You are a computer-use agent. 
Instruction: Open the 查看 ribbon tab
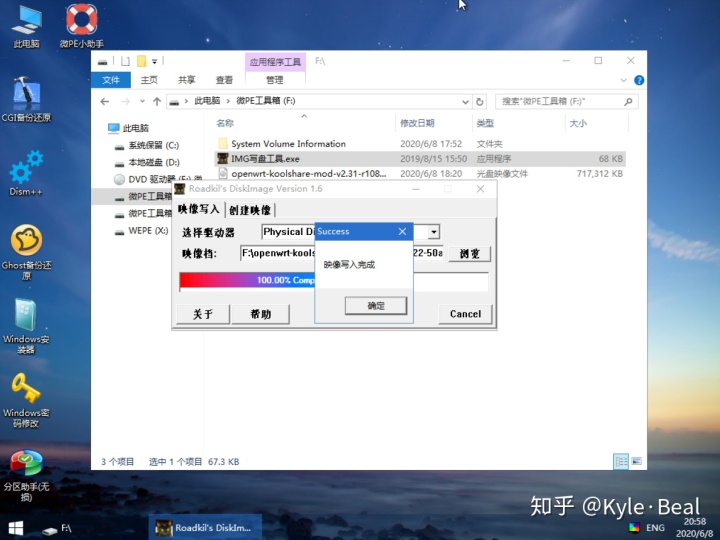pos(224,80)
